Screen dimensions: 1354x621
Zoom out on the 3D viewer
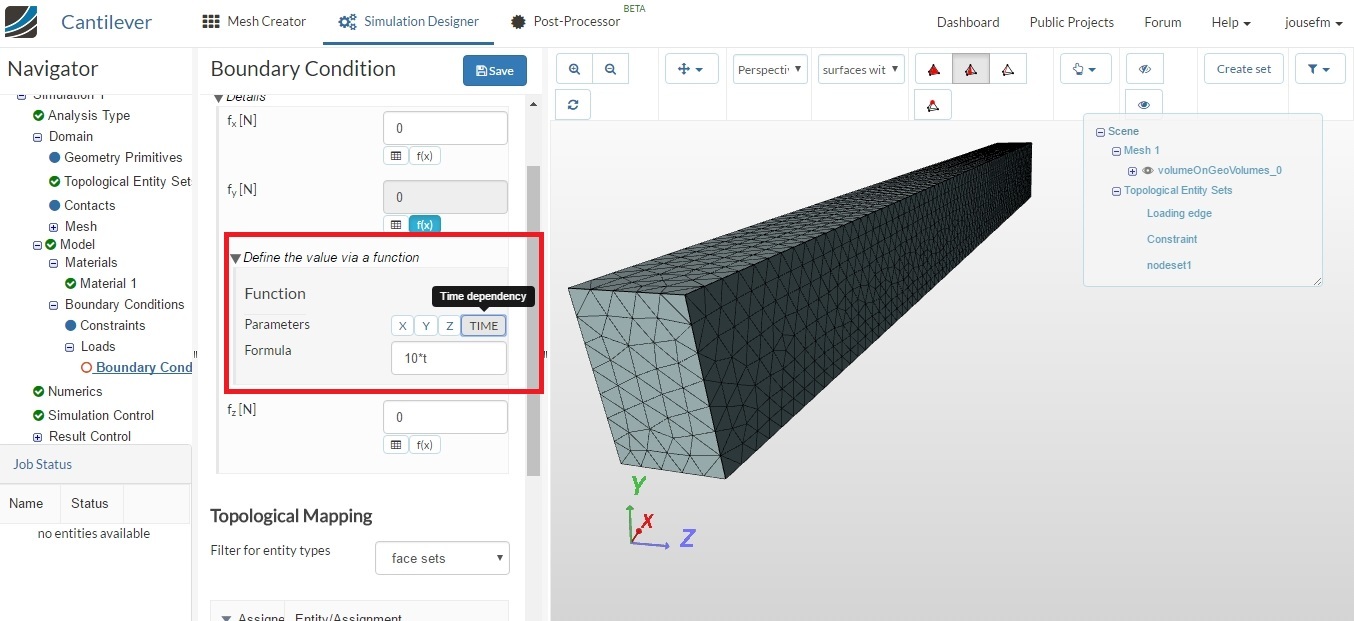[x=610, y=69]
